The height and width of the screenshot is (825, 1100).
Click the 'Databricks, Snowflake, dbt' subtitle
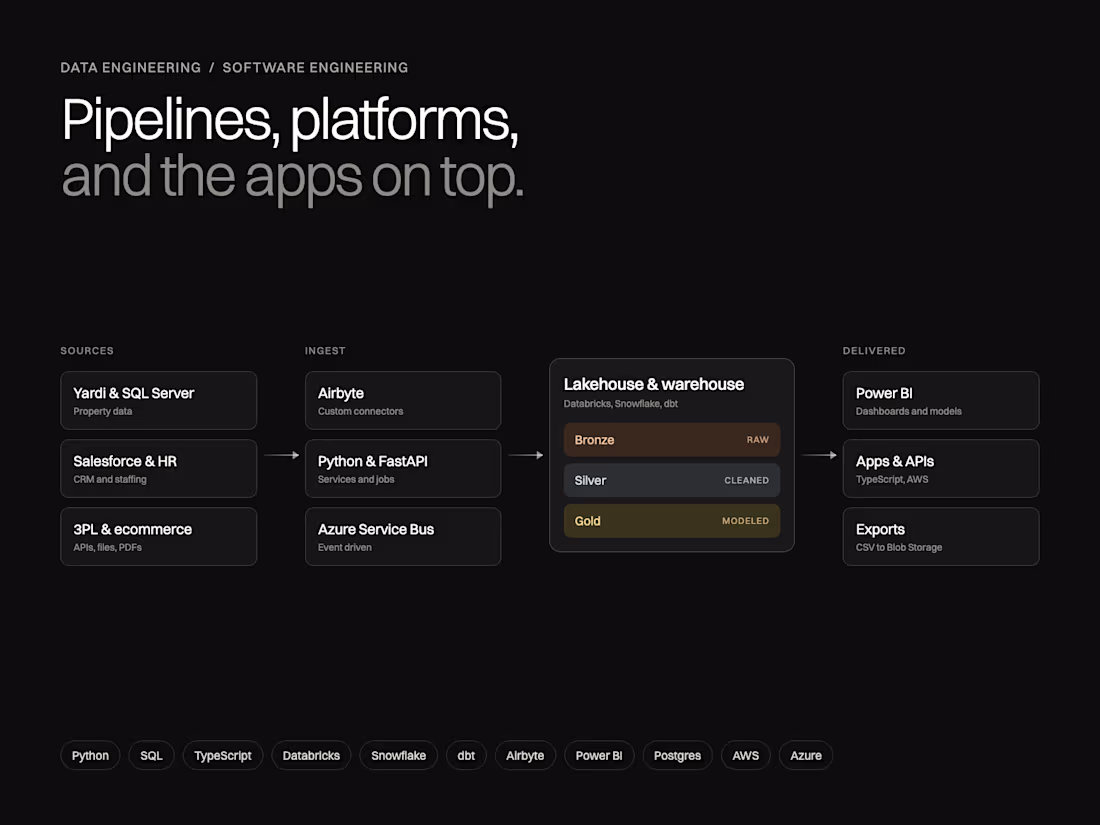(621, 404)
